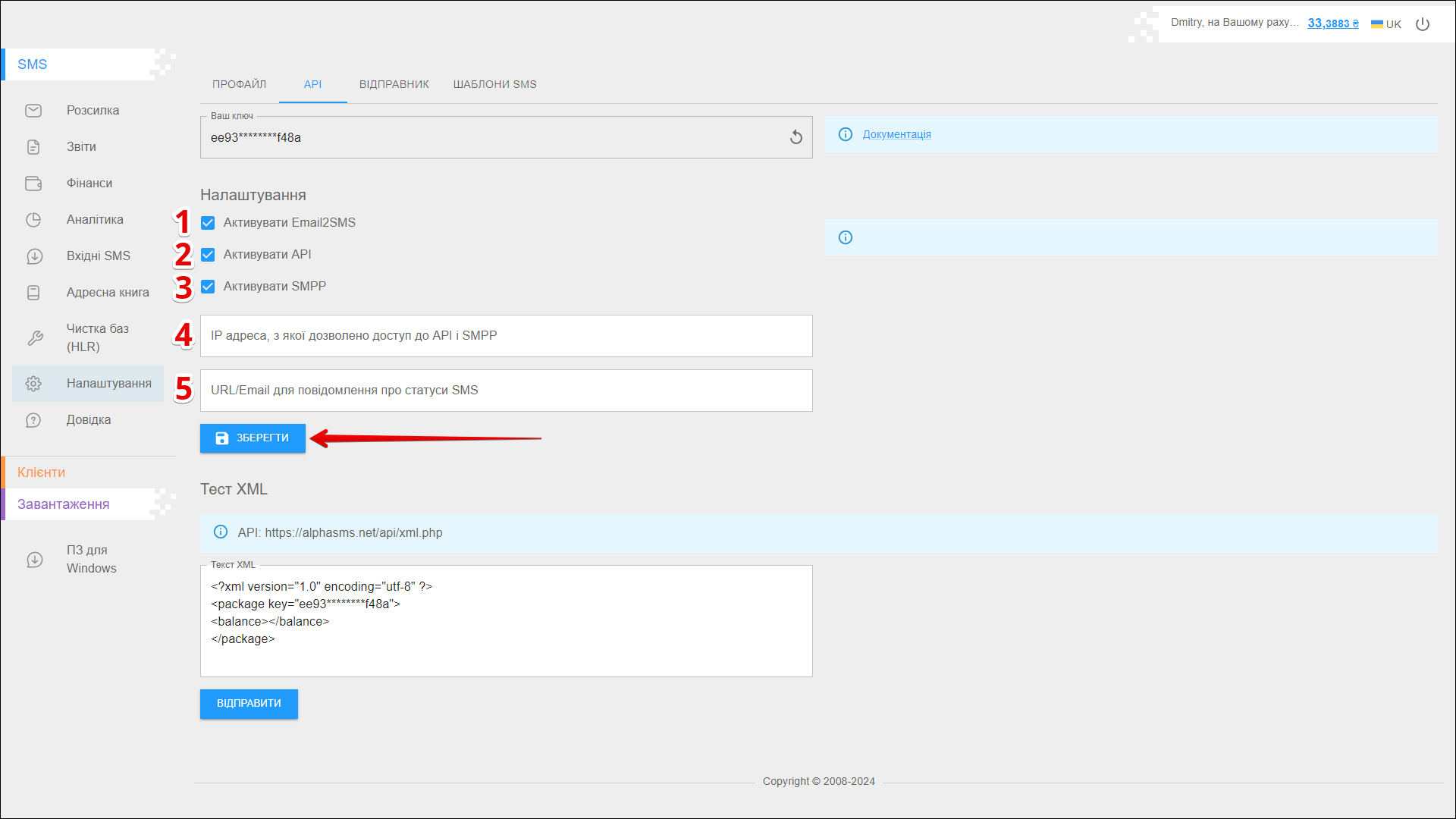This screenshot has width=1456, height=819.
Task: Click the IP address input field
Action: 506,336
